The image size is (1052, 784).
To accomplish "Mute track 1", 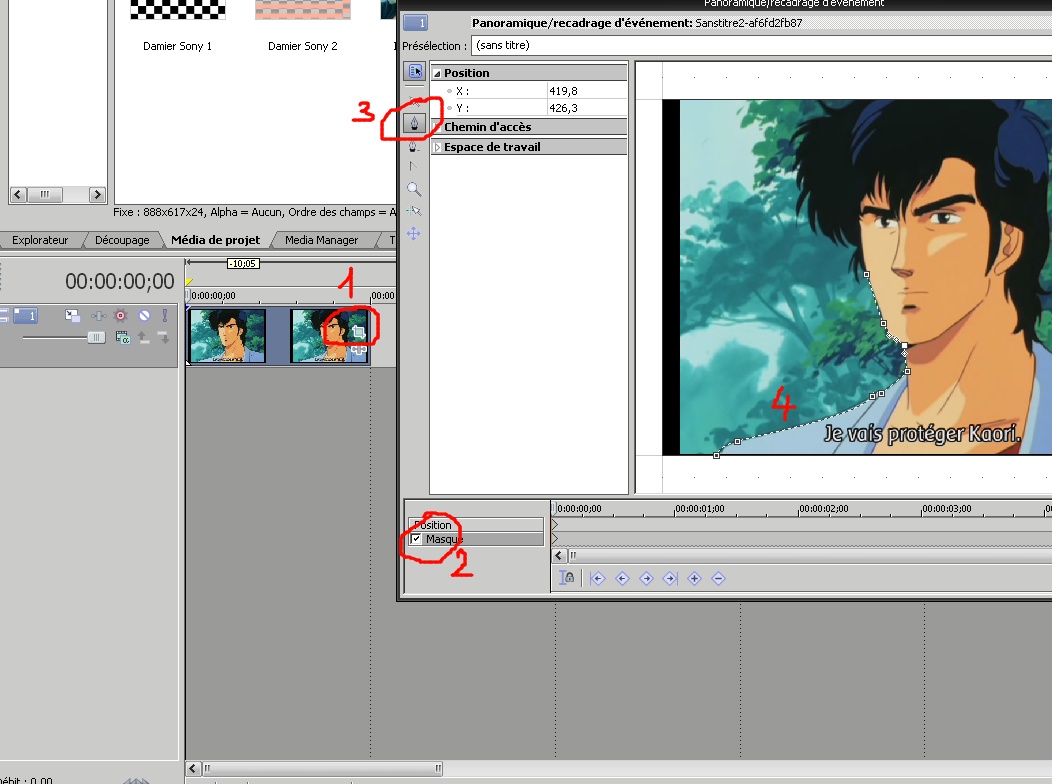I will coord(144,315).
